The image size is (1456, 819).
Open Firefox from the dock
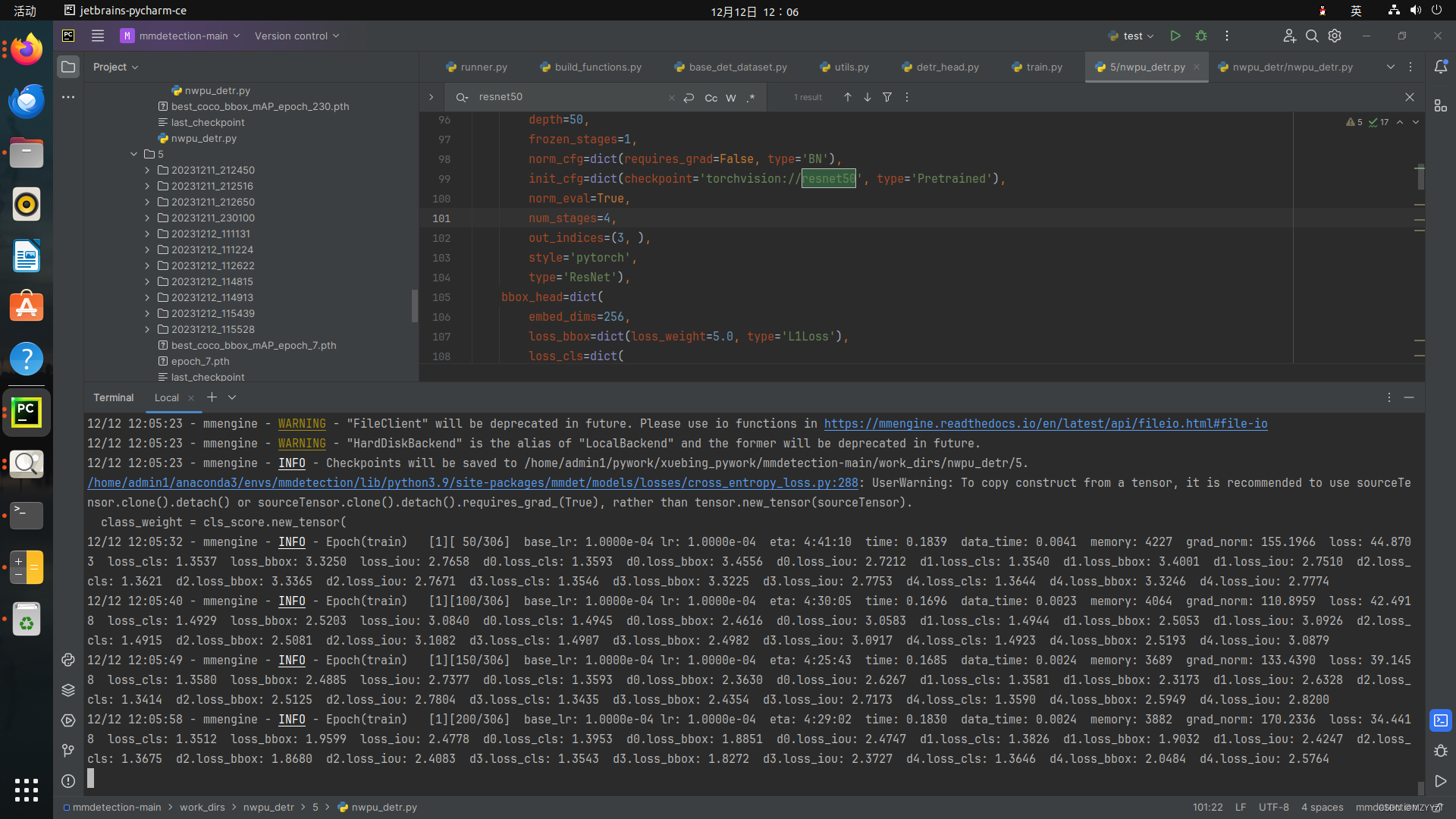27,50
